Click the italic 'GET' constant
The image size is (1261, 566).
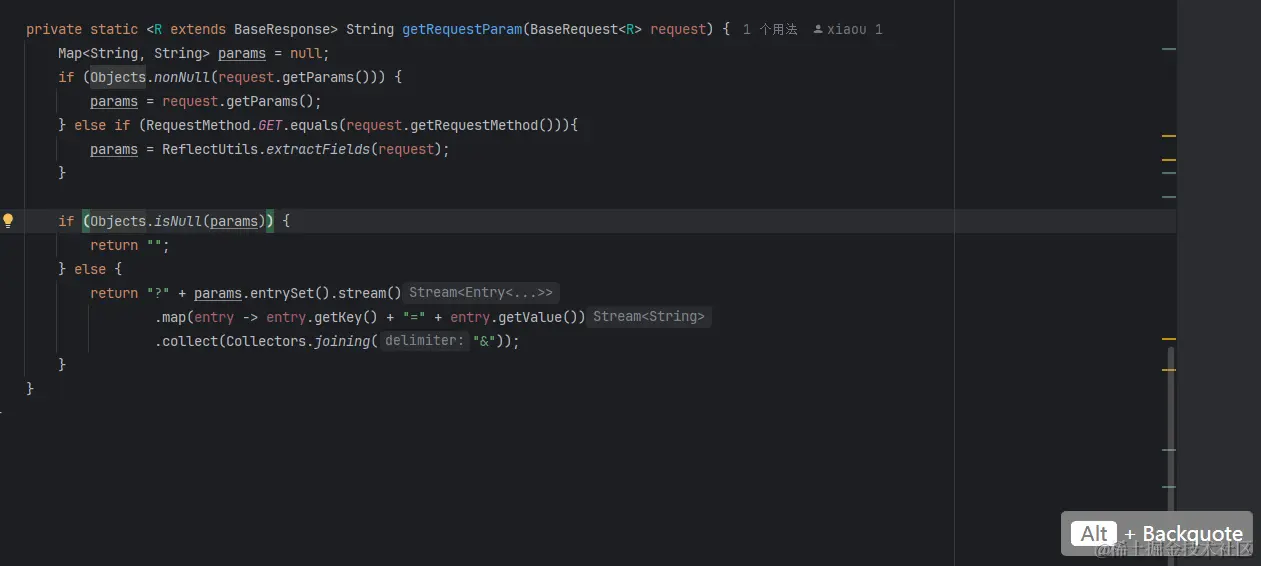pos(270,125)
